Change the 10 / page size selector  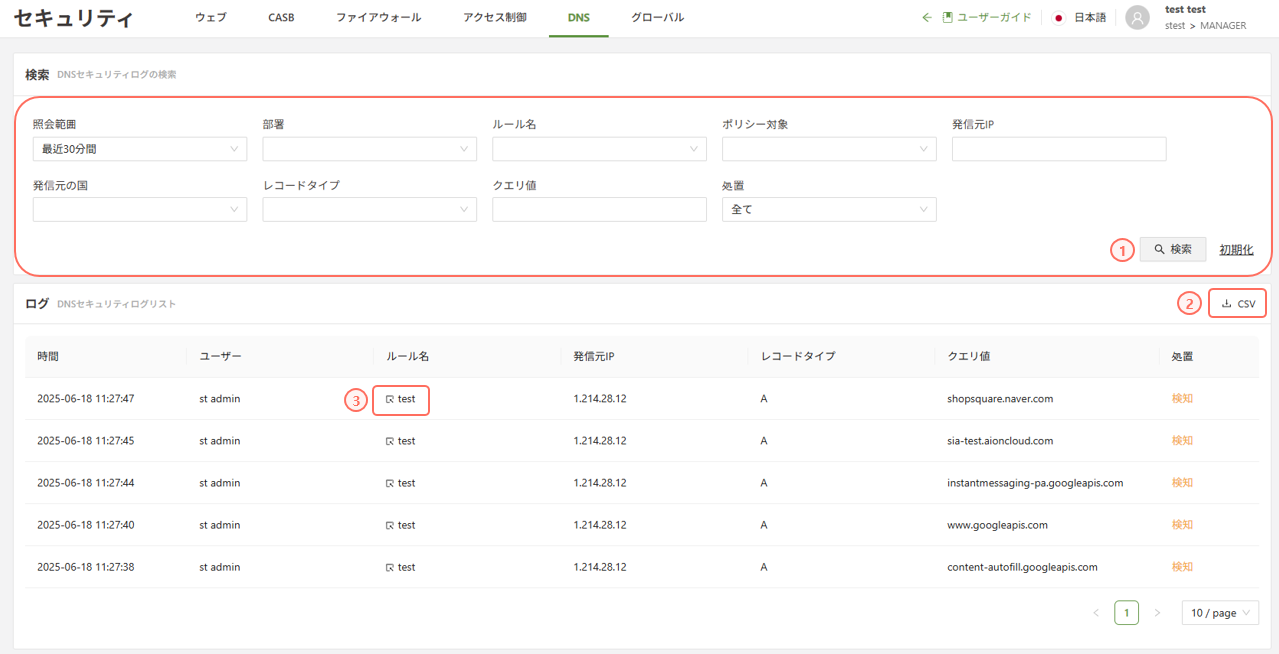coord(1219,612)
